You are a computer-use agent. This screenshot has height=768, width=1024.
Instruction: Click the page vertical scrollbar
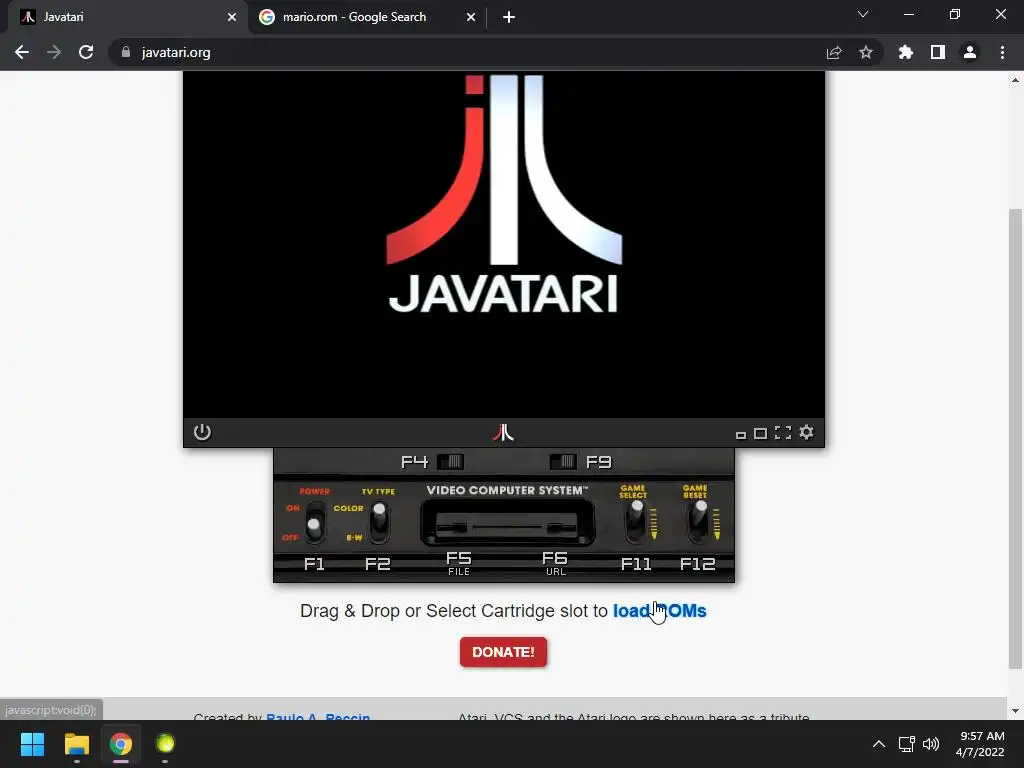1015,438
